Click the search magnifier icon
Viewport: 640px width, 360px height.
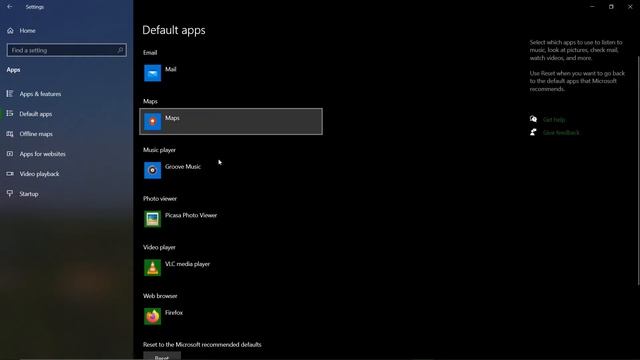120,50
